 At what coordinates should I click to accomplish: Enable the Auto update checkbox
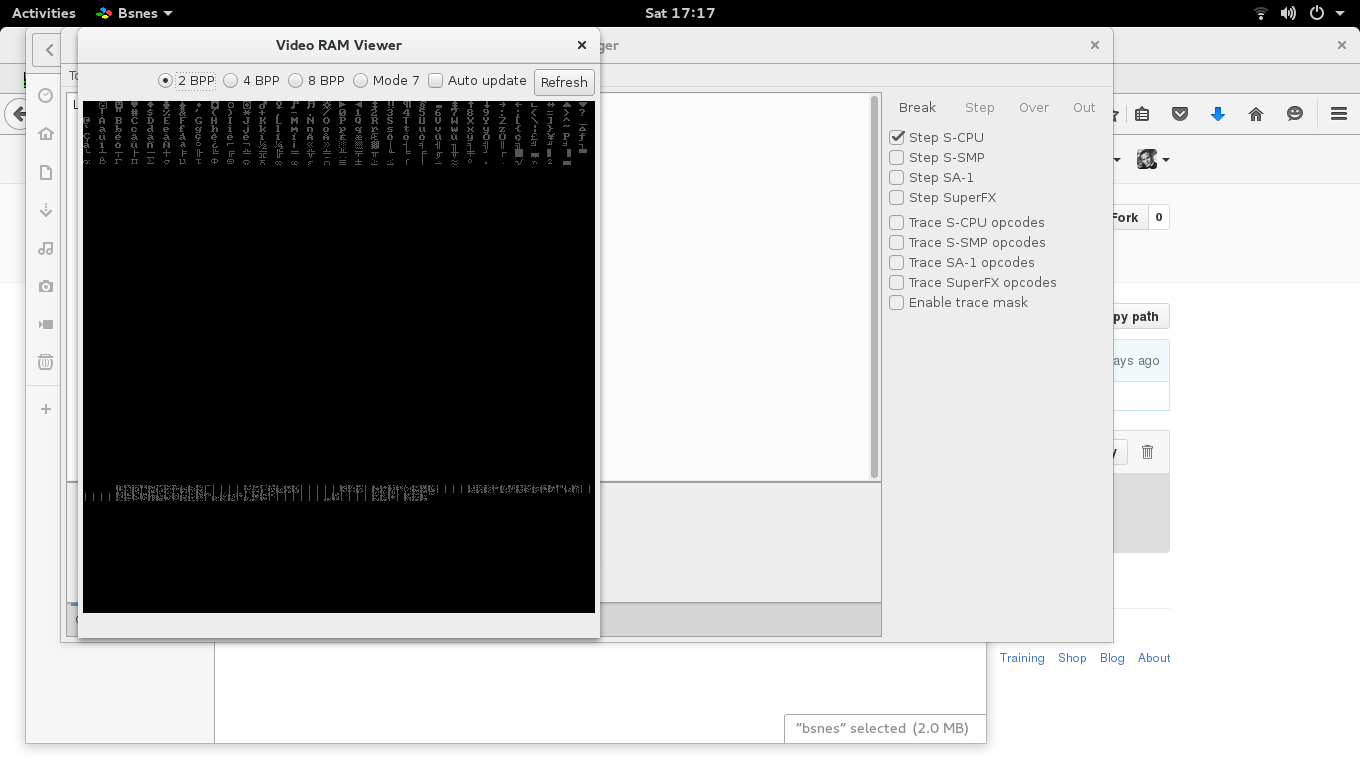(477, 81)
